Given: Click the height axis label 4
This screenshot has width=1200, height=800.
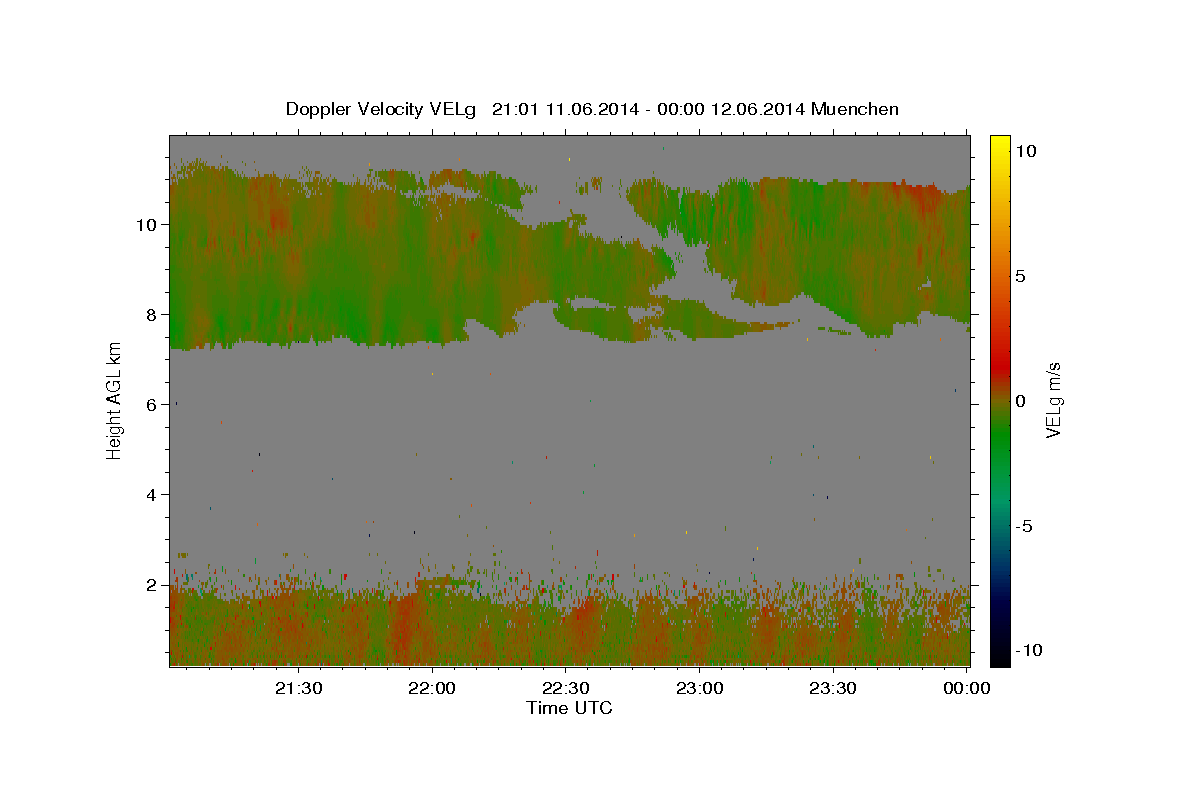Looking at the screenshot, I should pyautogui.click(x=153, y=494).
